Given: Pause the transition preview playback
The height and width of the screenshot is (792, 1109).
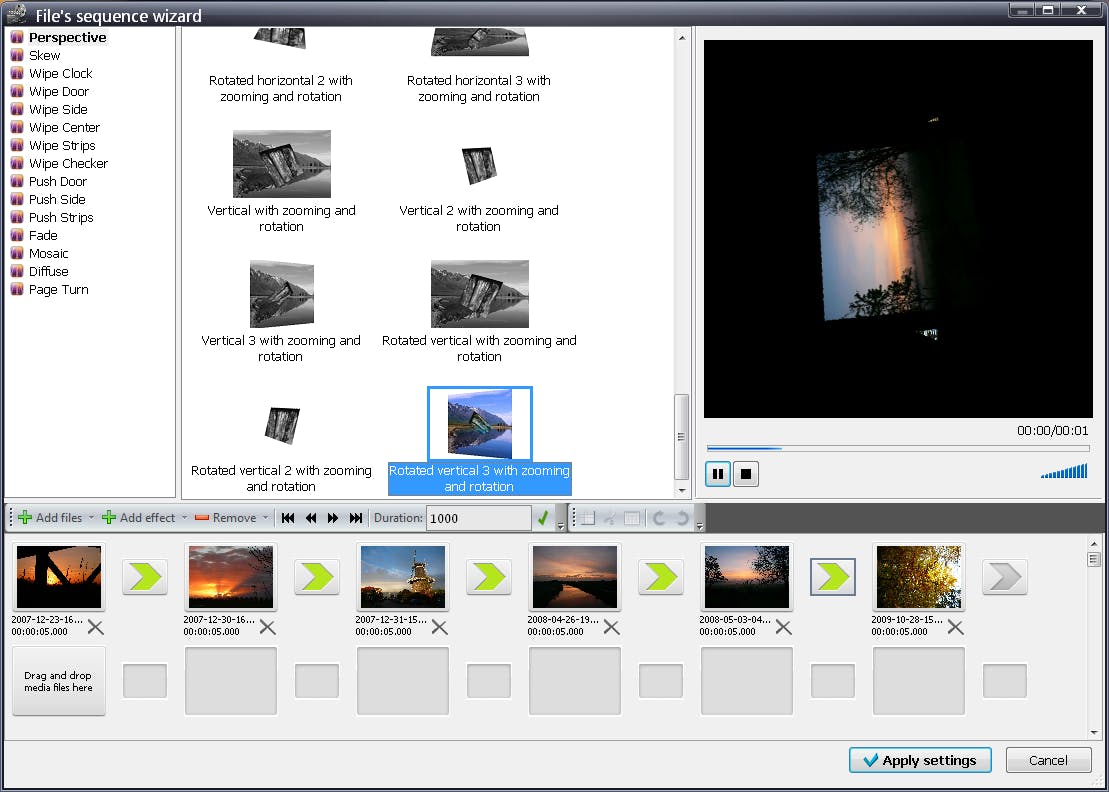Looking at the screenshot, I should coord(717,473).
